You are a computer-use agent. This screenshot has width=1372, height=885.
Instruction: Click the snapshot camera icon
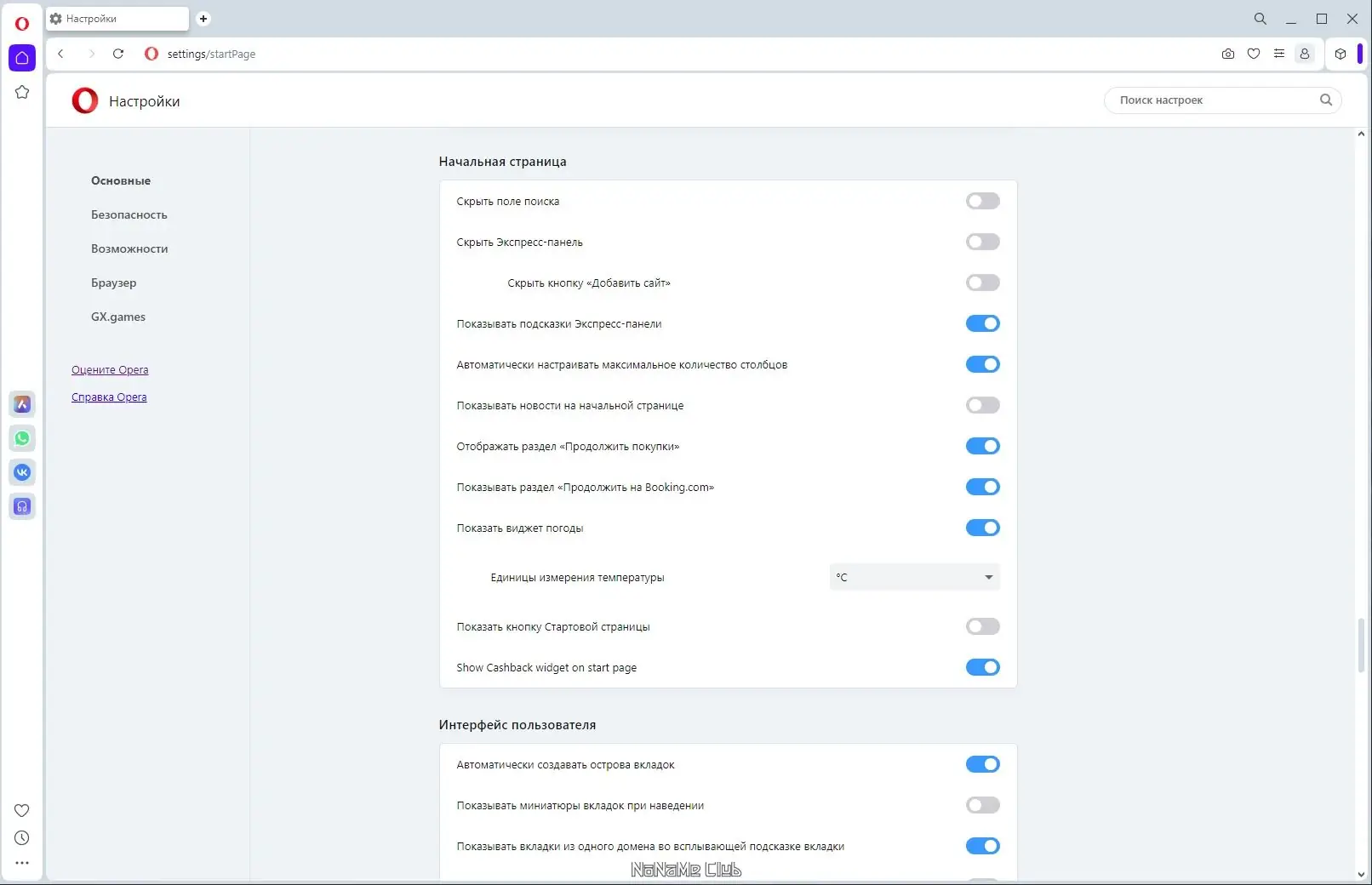pos(1227,54)
